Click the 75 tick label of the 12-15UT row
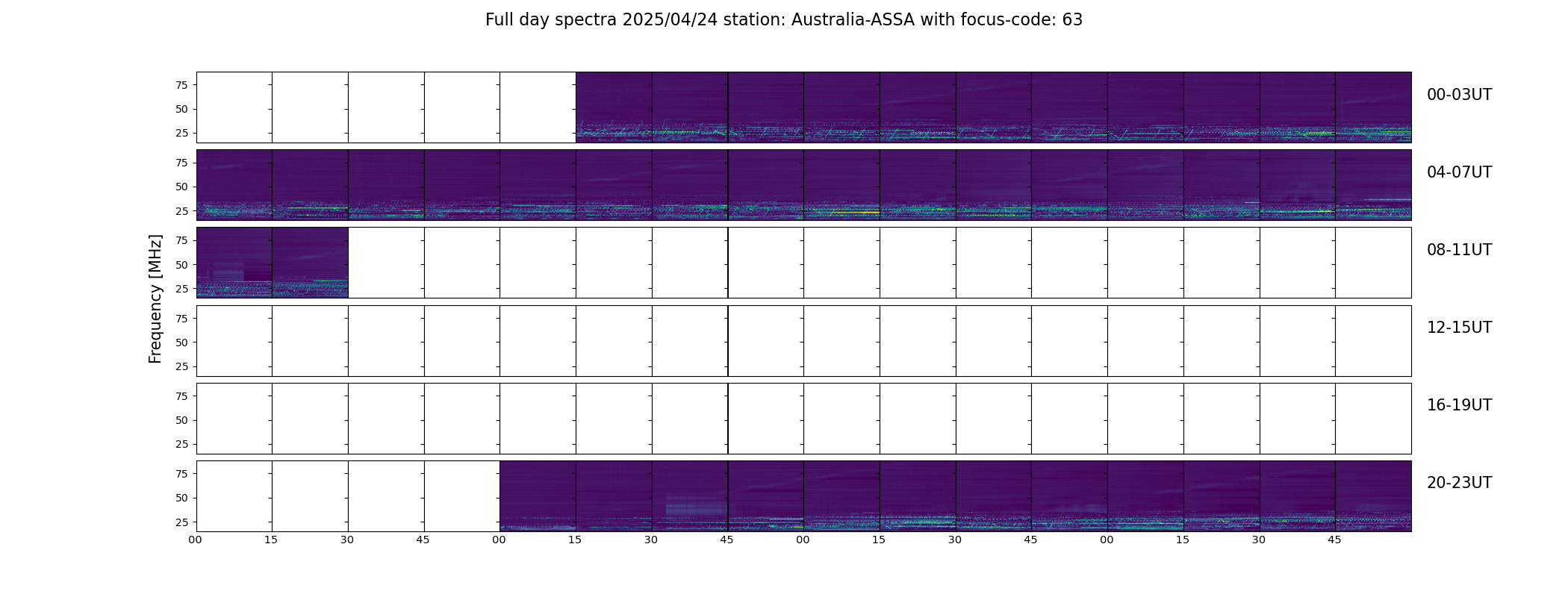This screenshot has height=597, width=1568. pyautogui.click(x=181, y=318)
